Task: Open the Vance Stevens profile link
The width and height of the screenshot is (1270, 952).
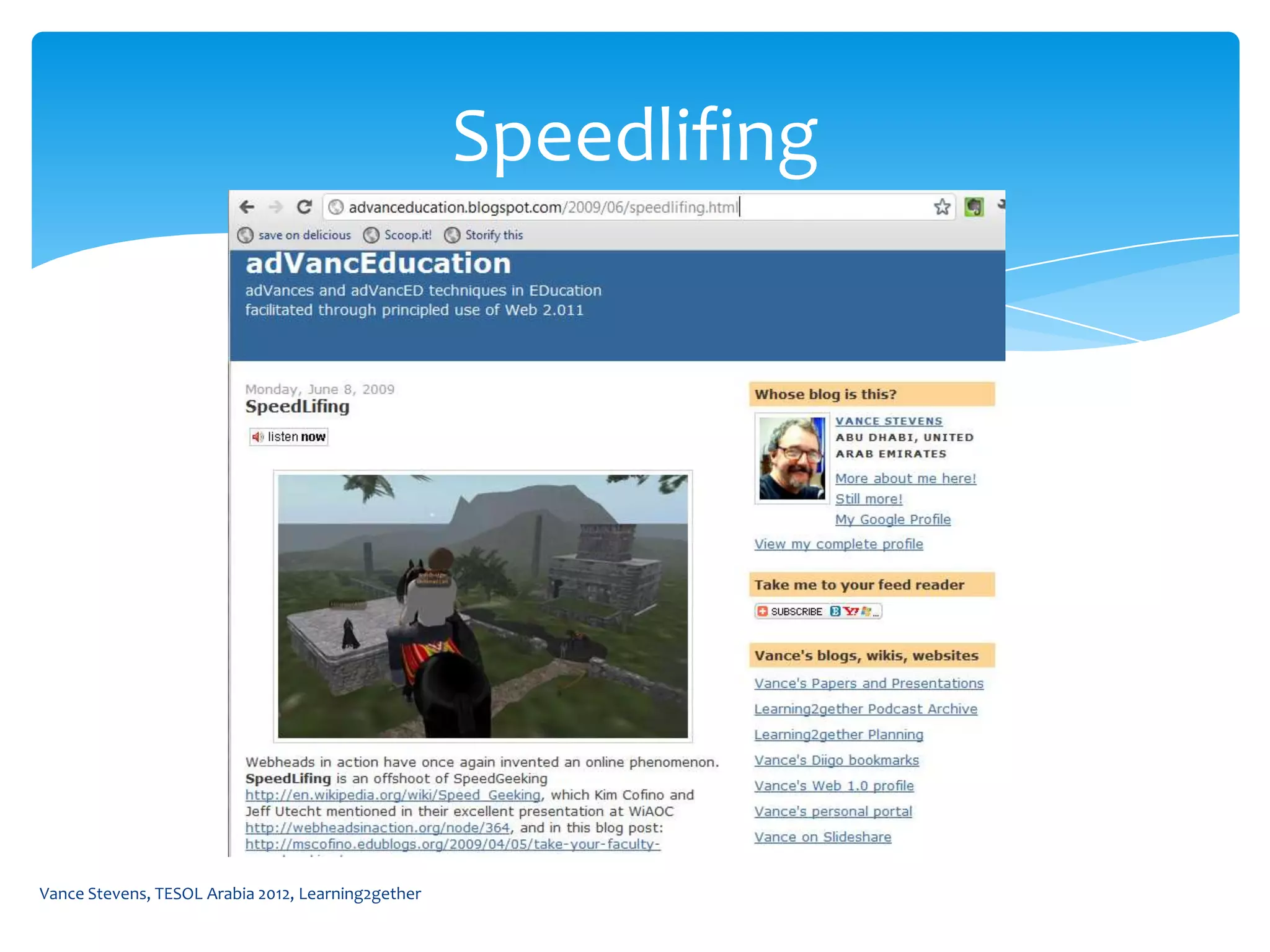Action: (x=888, y=421)
